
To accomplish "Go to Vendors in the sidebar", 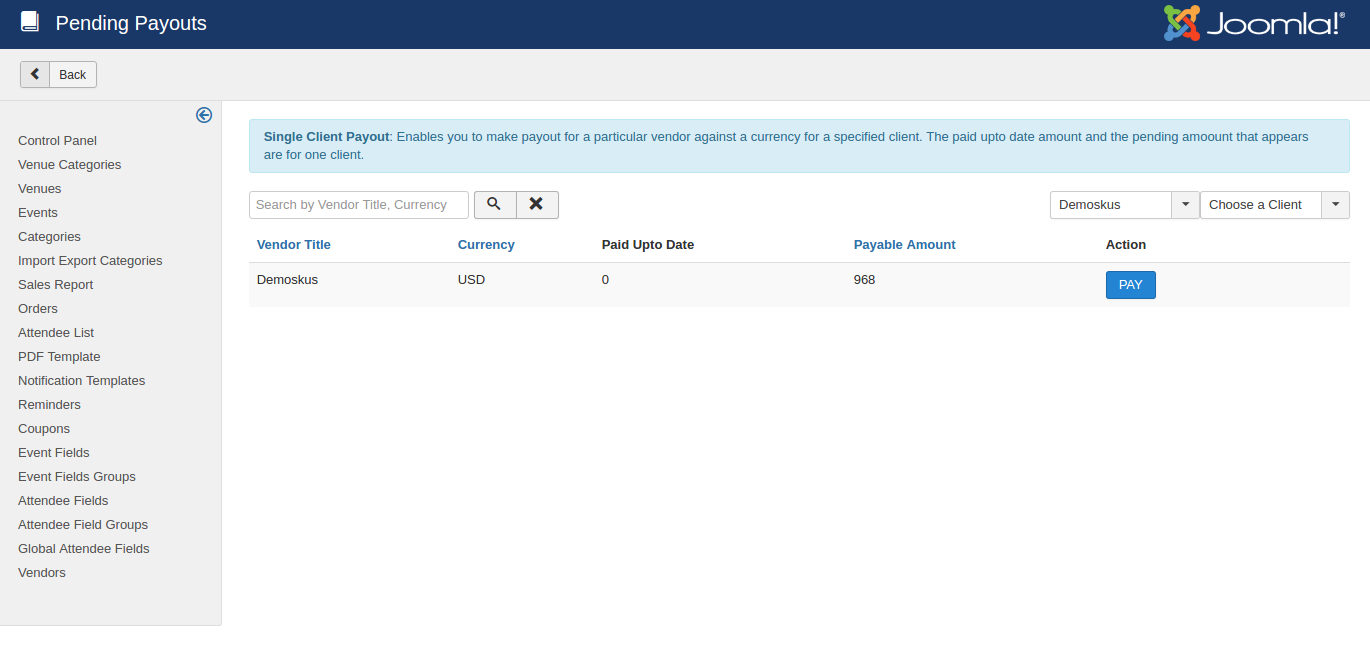I will pos(42,573).
